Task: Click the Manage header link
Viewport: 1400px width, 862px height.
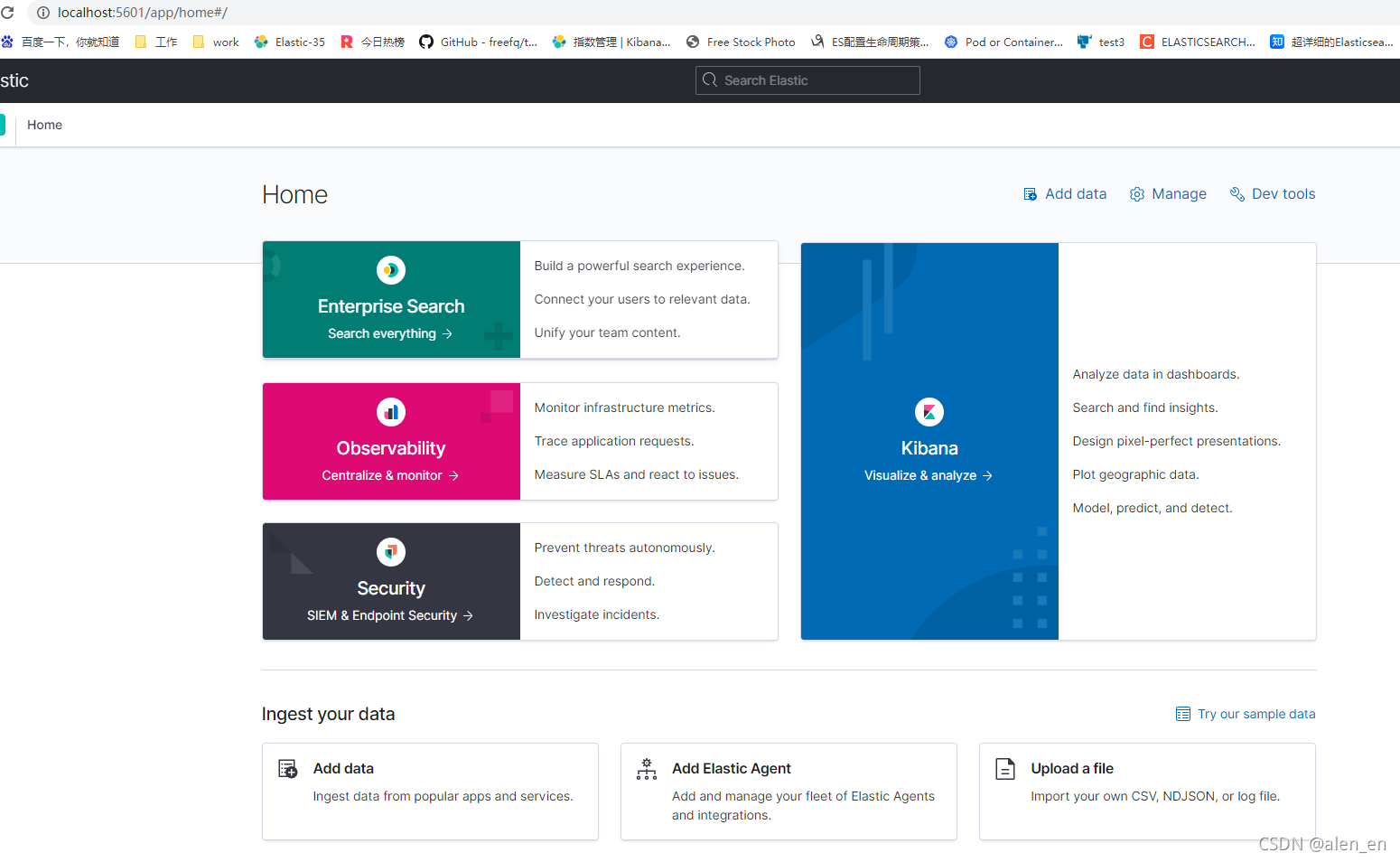Action: click(x=1168, y=194)
